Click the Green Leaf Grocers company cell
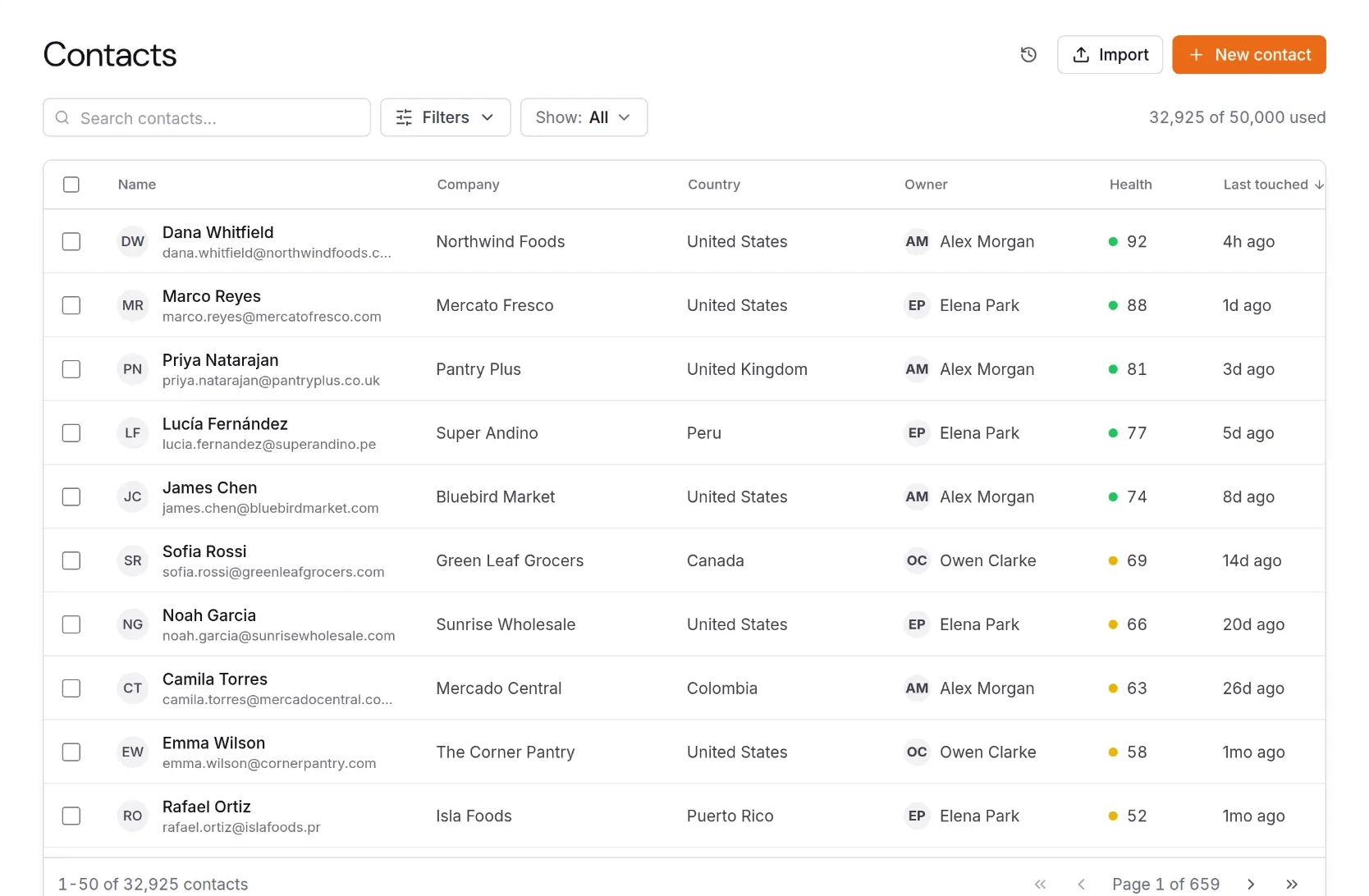The height and width of the screenshot is (896, 1369). (510, 561)
